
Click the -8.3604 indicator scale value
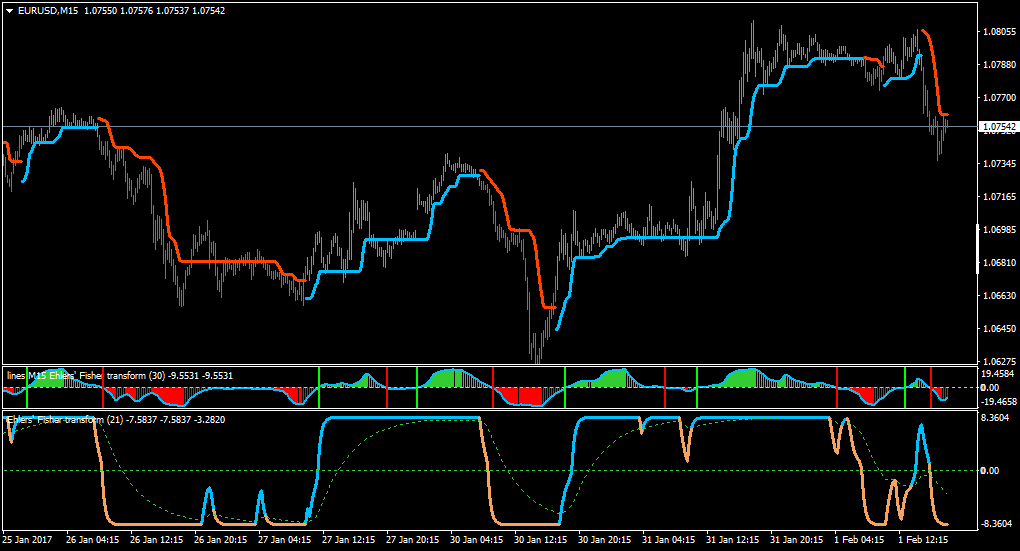click(995, 523)
